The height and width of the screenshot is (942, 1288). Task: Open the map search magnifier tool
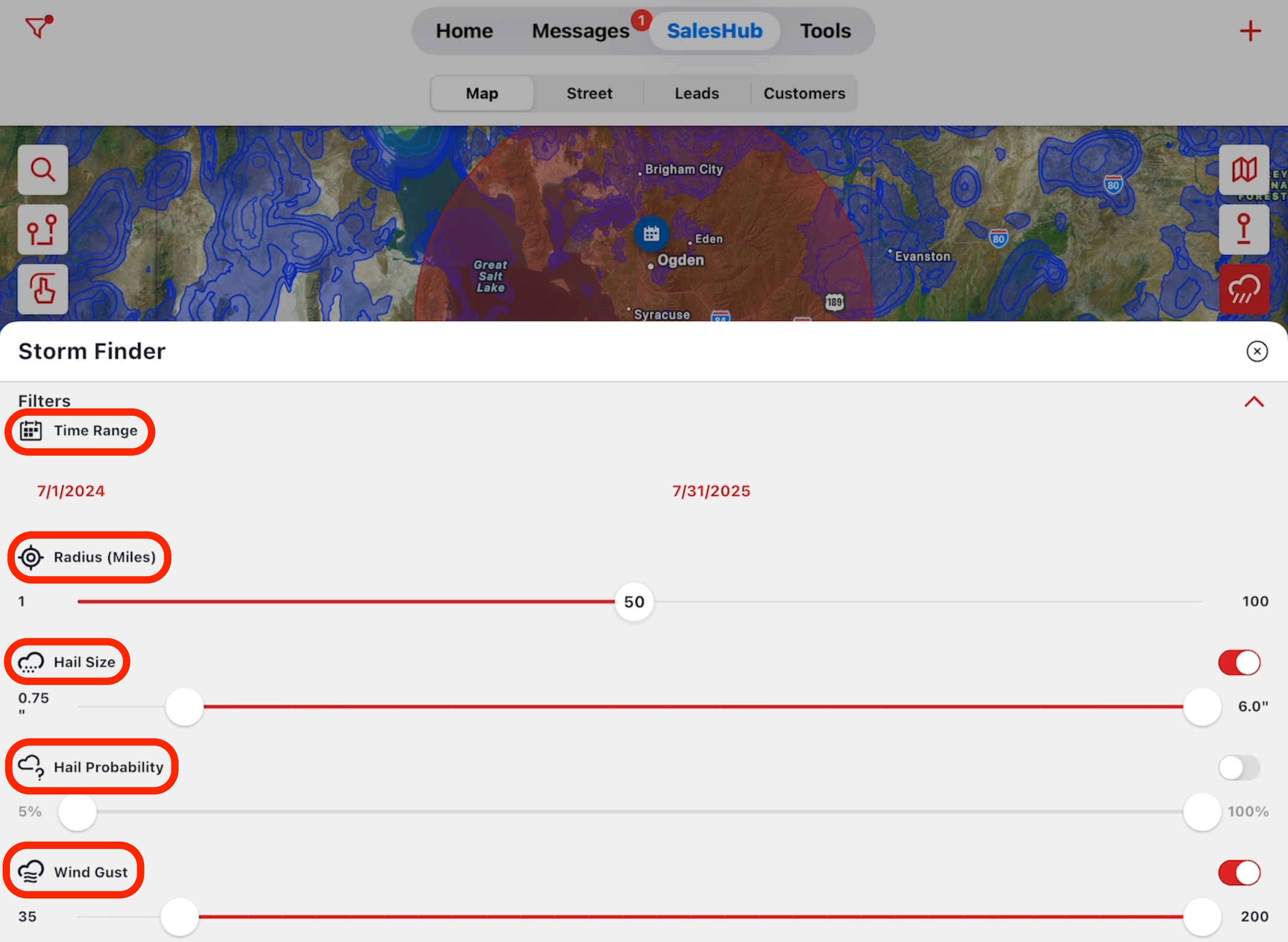[43, 169]
